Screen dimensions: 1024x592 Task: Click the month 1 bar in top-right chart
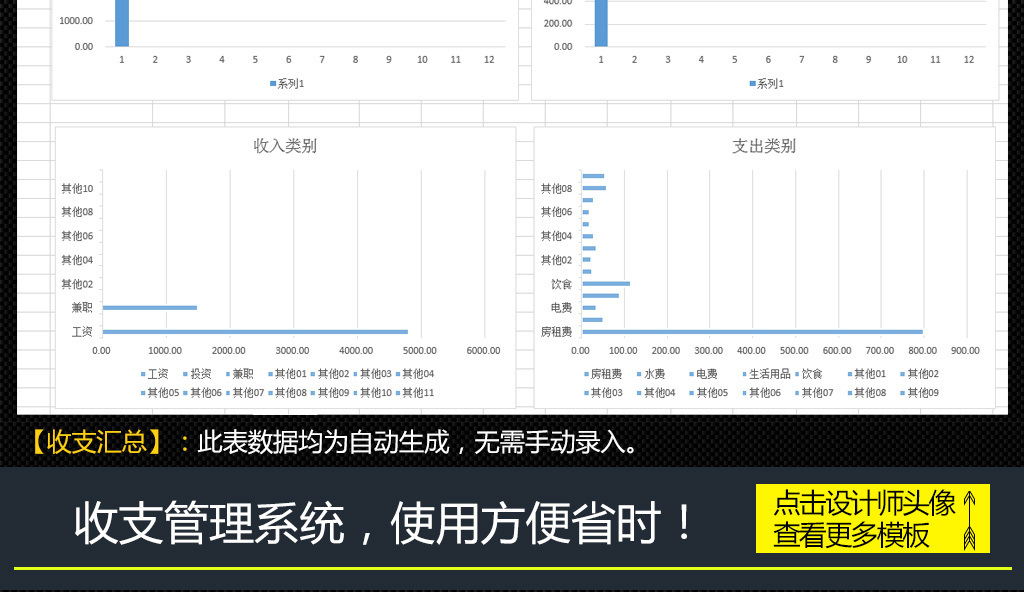601,23
